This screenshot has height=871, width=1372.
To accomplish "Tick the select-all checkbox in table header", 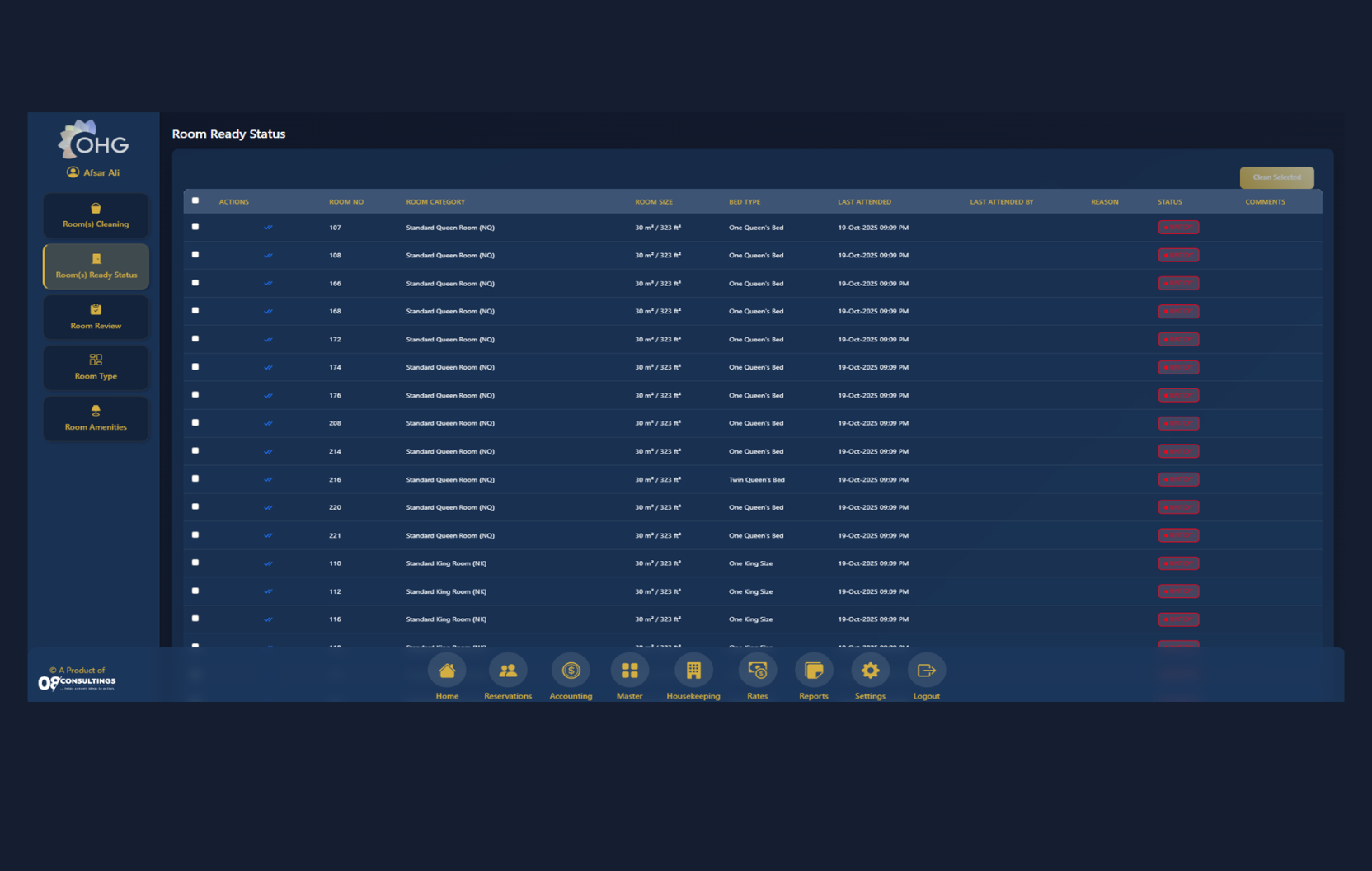I will tap(195, 200).
